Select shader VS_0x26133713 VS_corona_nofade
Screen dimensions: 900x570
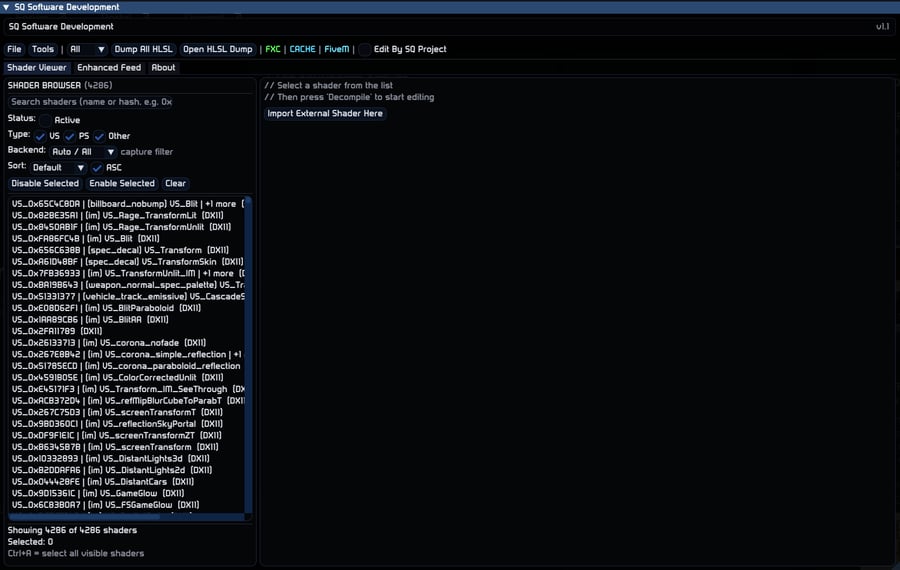click(x=127, y=343)
